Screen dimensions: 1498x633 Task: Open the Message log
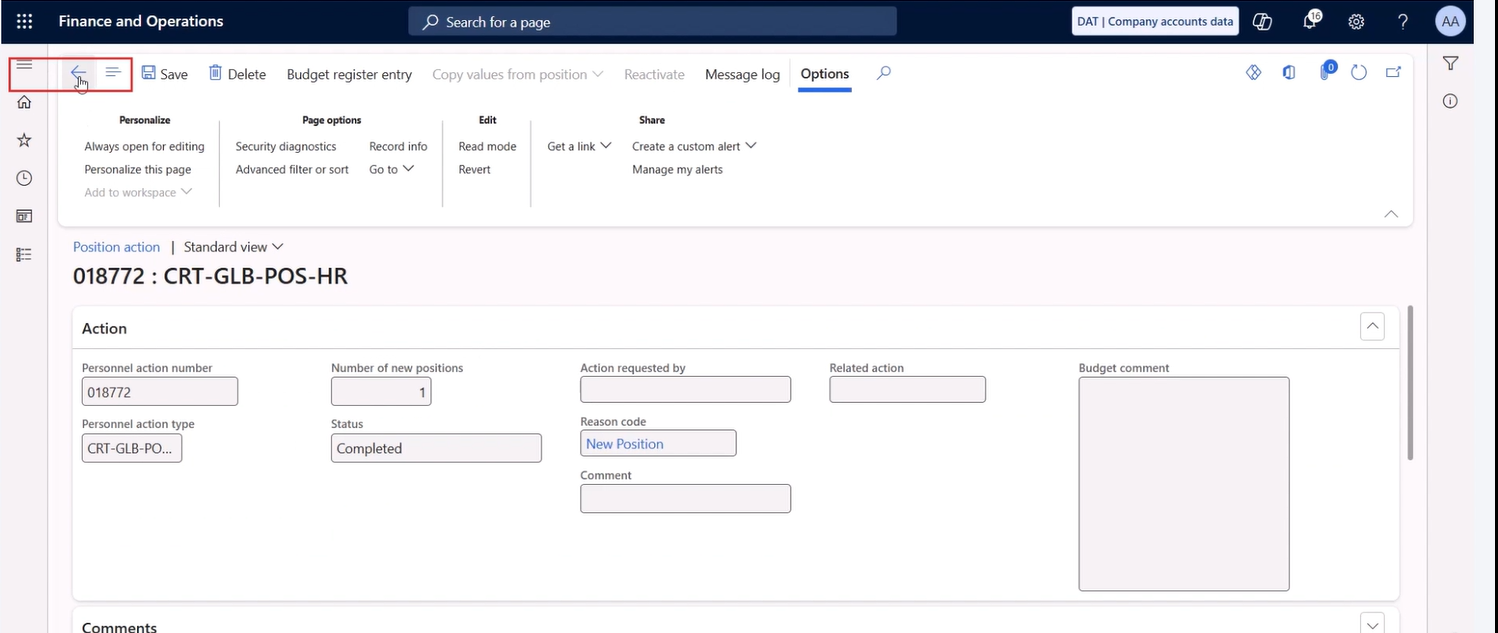click(742, 74)
